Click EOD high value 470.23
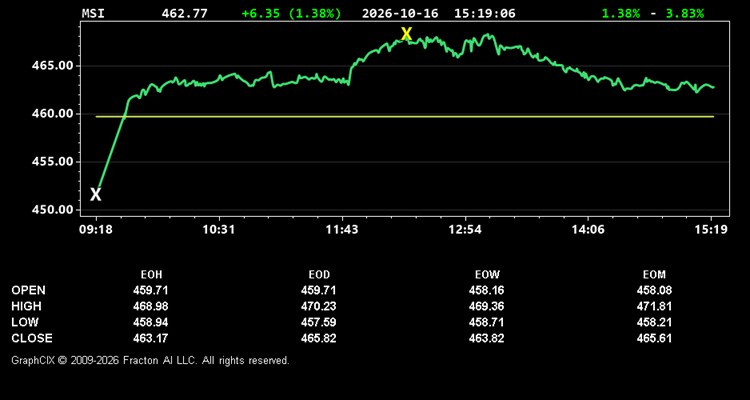Viewport: 750px width, 400px height. [319, 306]
